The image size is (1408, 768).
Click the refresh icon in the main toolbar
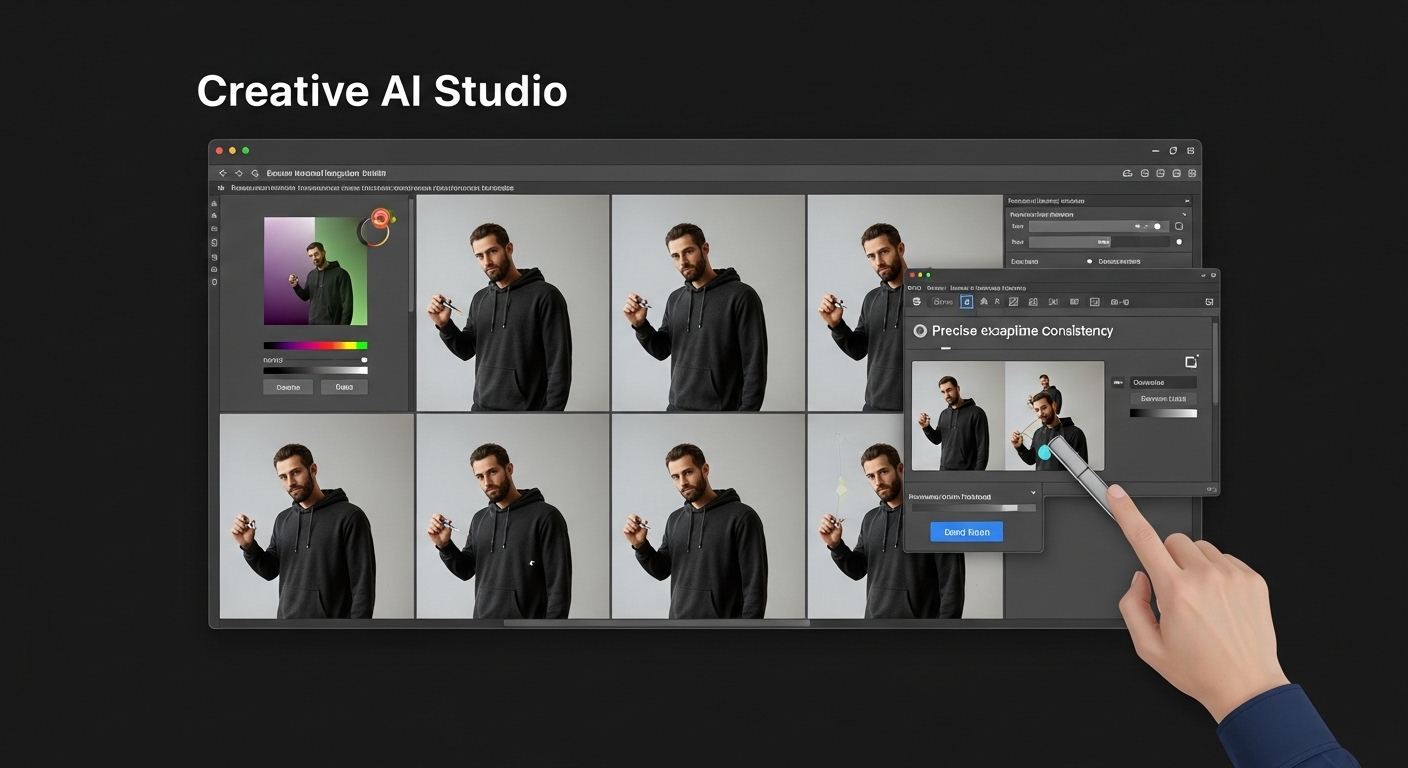[254, 173]
